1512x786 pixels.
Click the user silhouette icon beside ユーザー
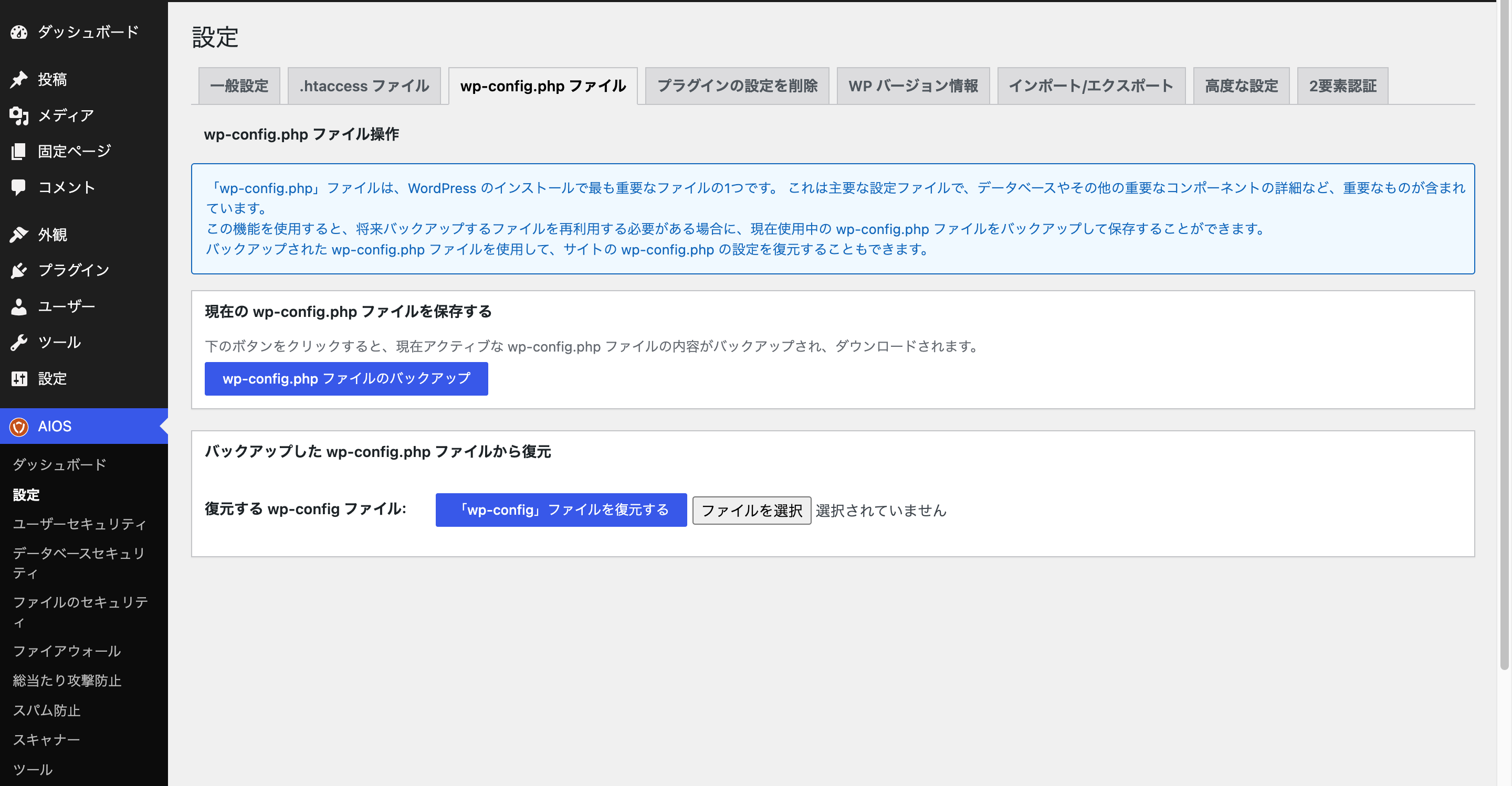click(19, 307)
